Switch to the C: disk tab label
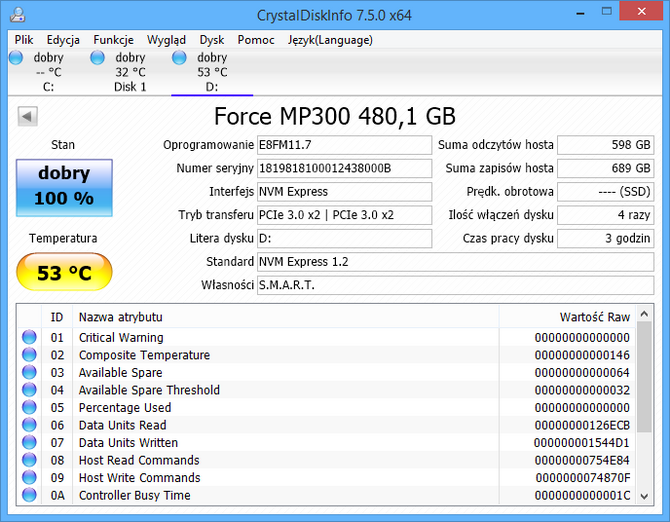 (48, 87)
